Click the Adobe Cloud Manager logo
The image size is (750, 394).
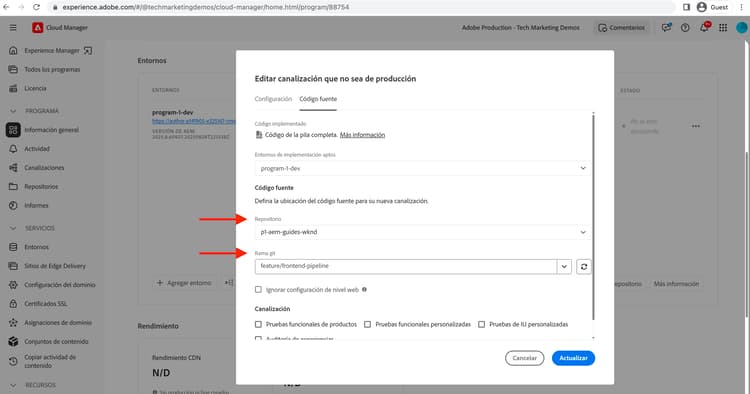38,28
